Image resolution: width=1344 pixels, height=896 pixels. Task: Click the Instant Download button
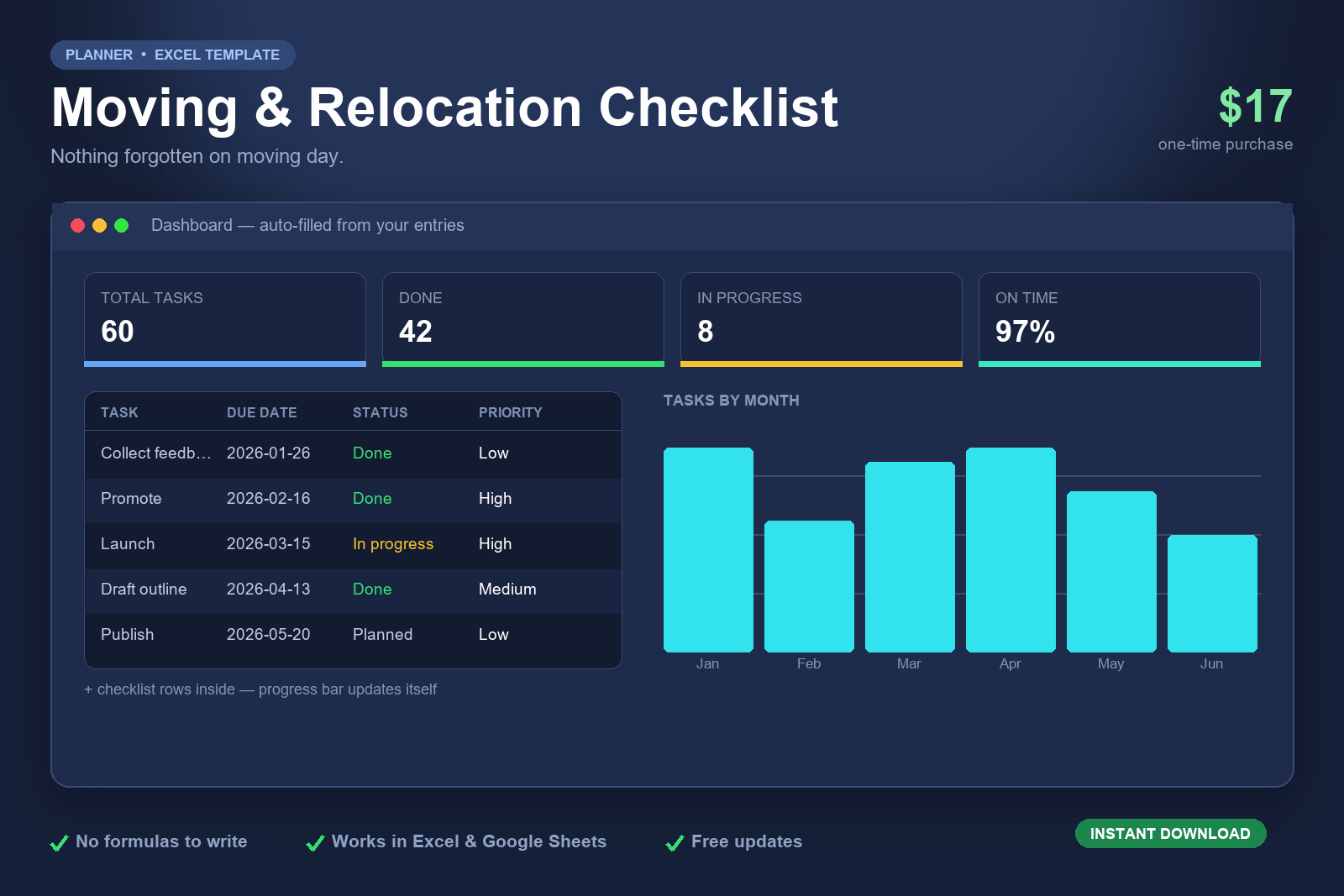tap(1170, 833)
